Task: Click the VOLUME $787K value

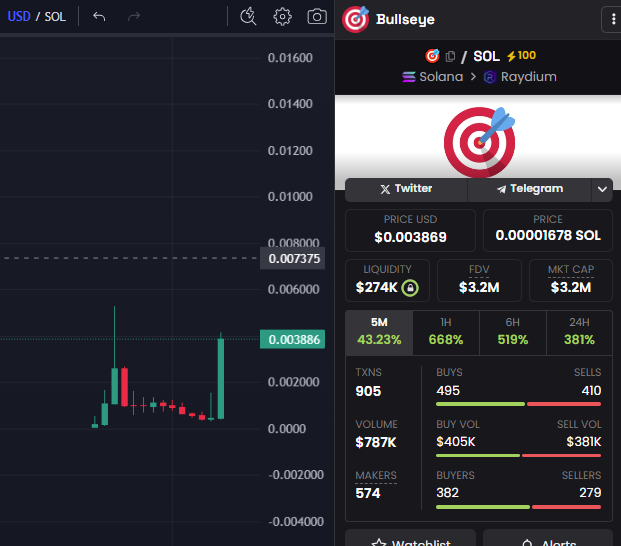Action: [x=375, y=442]
